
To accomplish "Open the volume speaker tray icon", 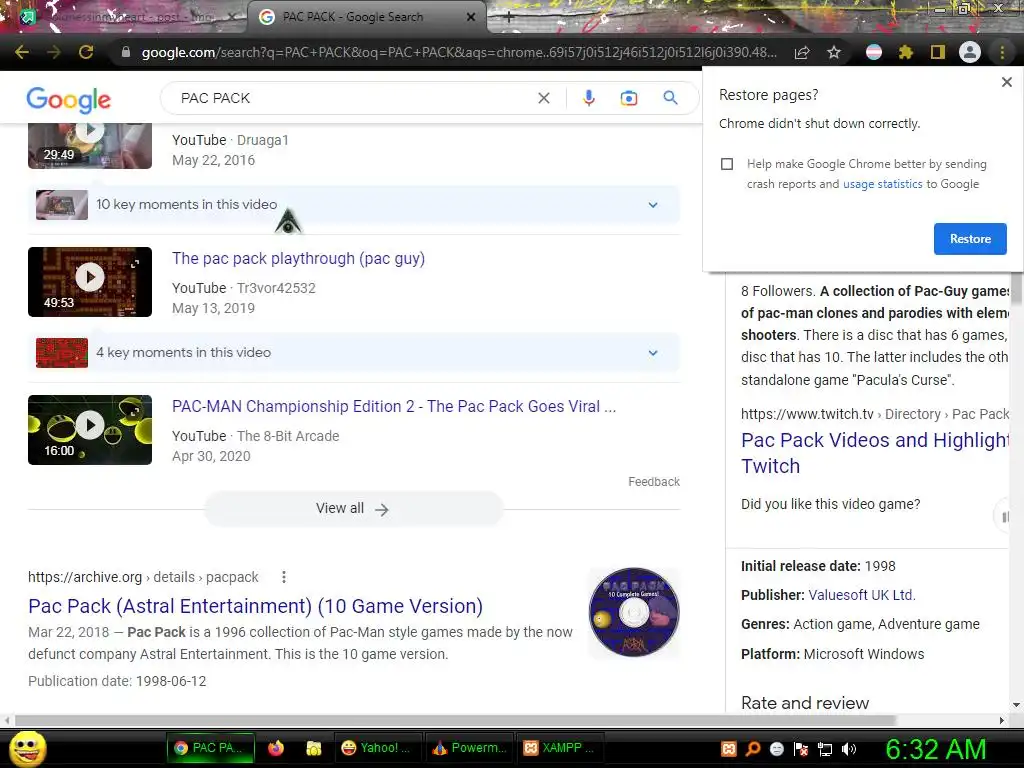I will (849, 749).
